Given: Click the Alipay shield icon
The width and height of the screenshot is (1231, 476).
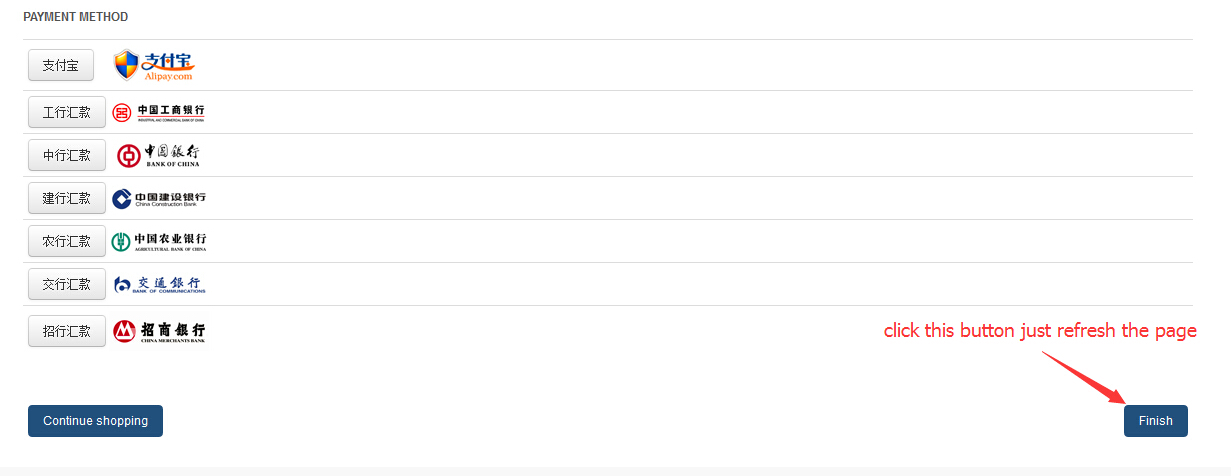Looking at the screenshot, I should tap(126, 66).
